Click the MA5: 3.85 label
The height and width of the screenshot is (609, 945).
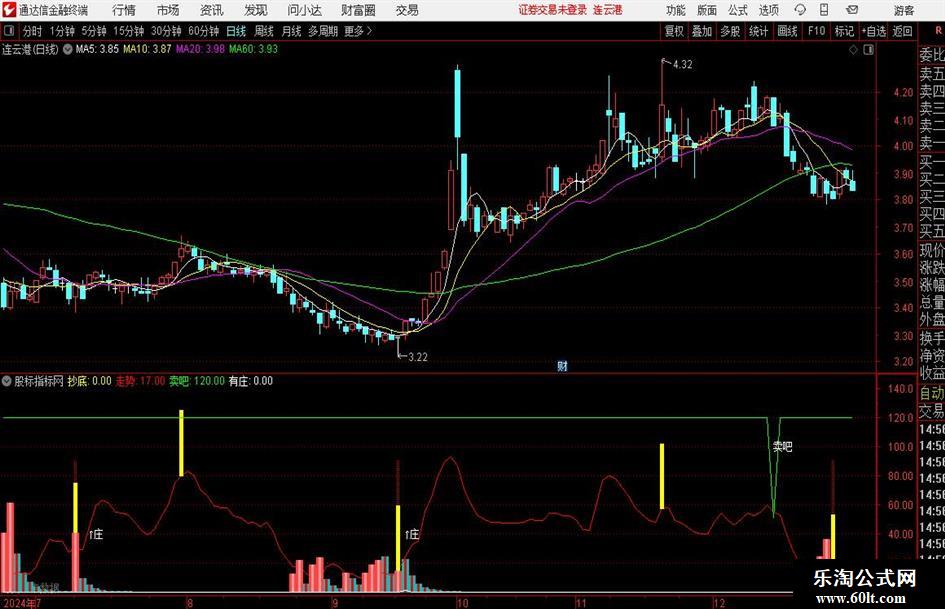point(97,49)
